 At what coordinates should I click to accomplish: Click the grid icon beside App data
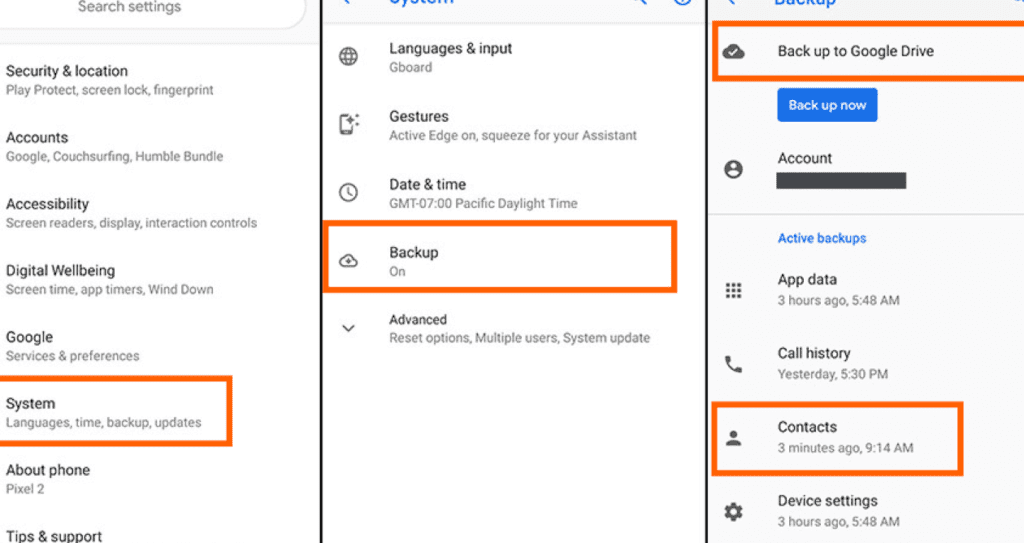coord(733,290)
